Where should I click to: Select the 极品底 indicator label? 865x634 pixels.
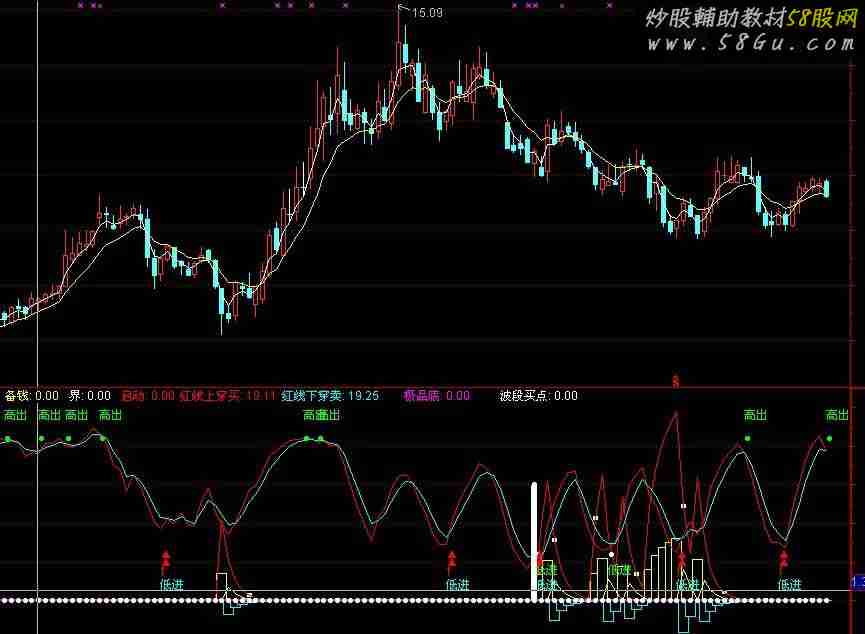[436, 396]
